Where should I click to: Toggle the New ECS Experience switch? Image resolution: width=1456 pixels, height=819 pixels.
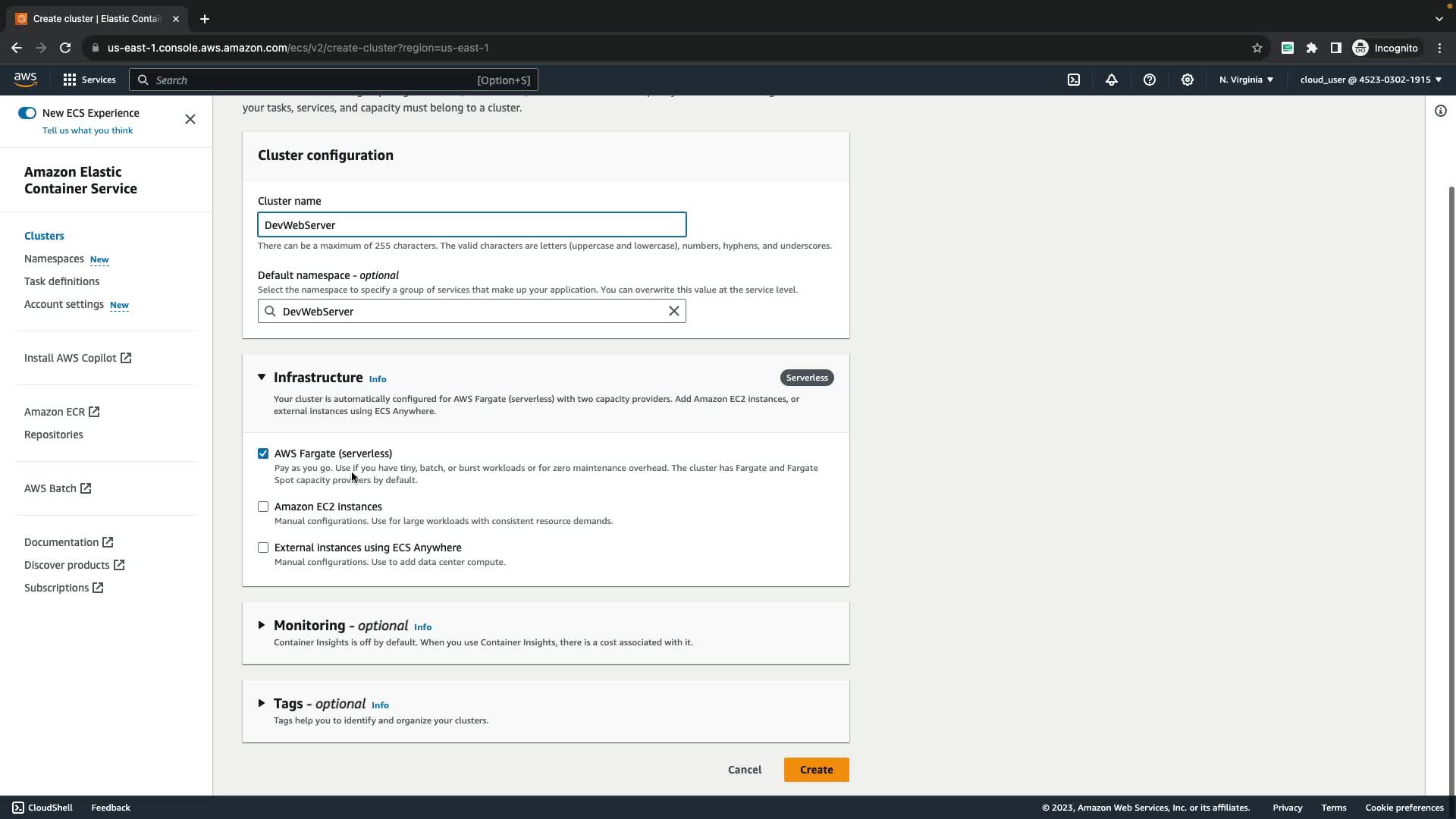click(x=27, y=113)
